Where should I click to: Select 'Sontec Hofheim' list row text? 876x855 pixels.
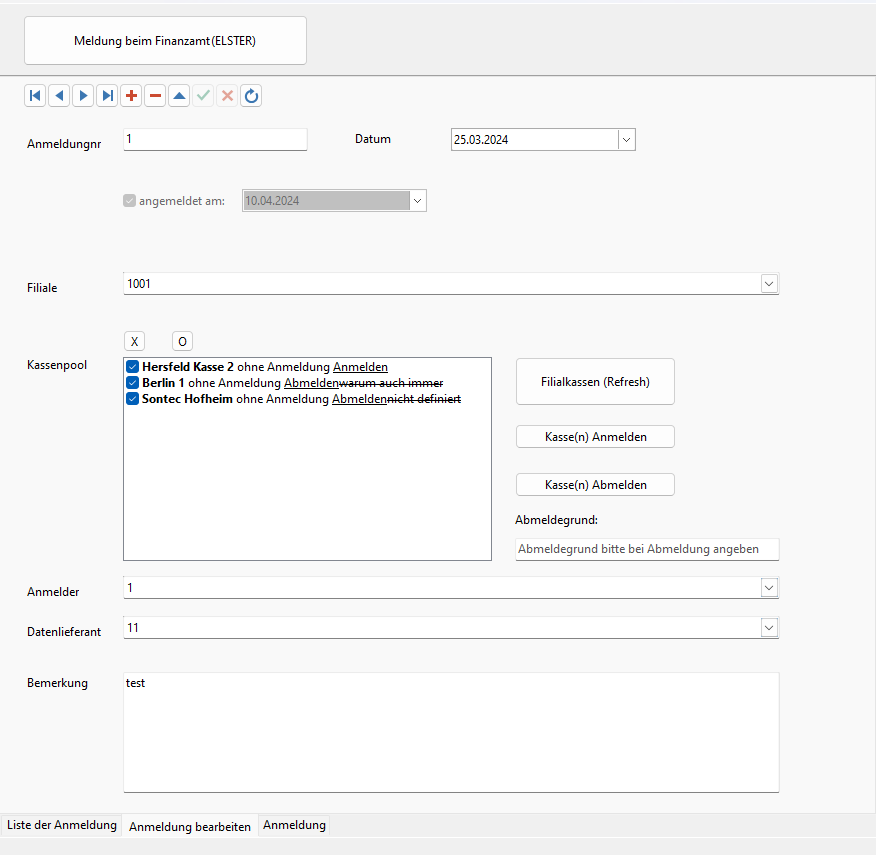coord(187,399)
